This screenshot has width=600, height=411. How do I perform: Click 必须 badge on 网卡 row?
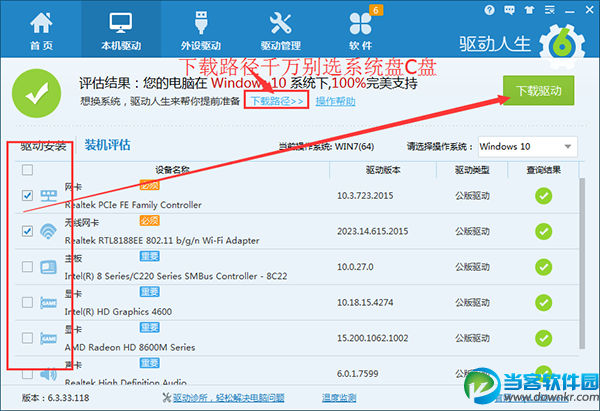[x=149, y=185]
